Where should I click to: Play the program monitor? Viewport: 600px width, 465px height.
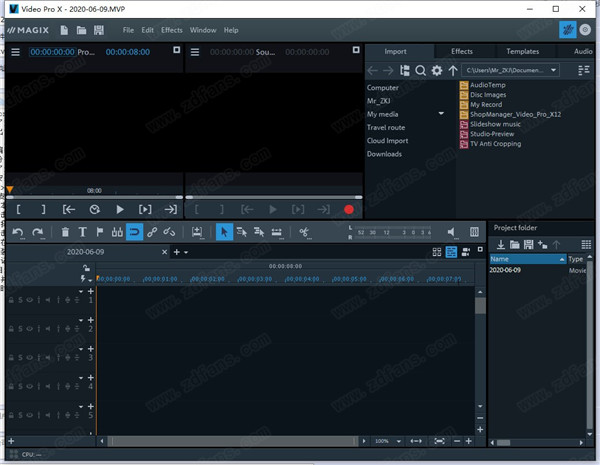point(120,209)
